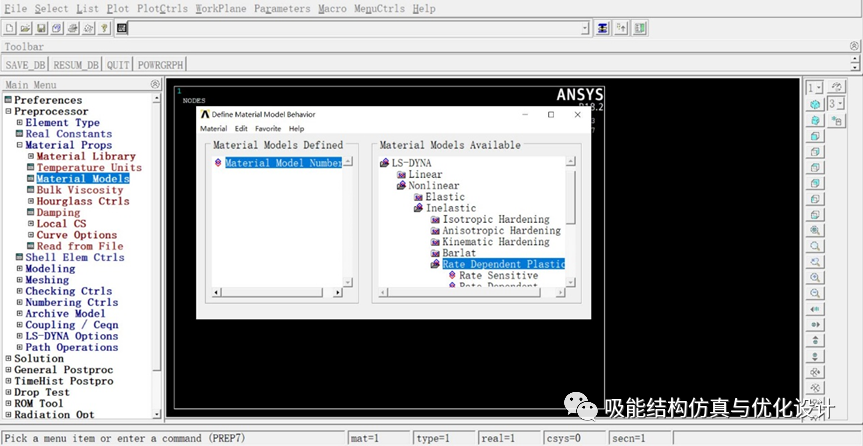This screenshot has width=863, height=446.
Task: Click the Zoom In plus magnifier
Action: click(815, 278)
